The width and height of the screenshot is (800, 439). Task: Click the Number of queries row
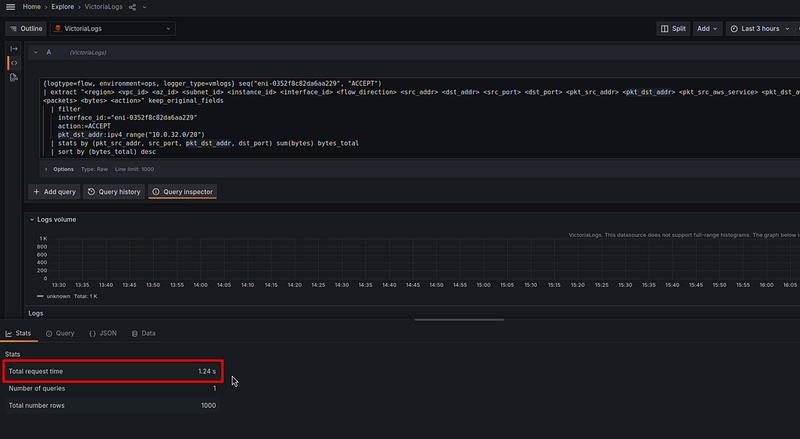click(x=112, y=388)
